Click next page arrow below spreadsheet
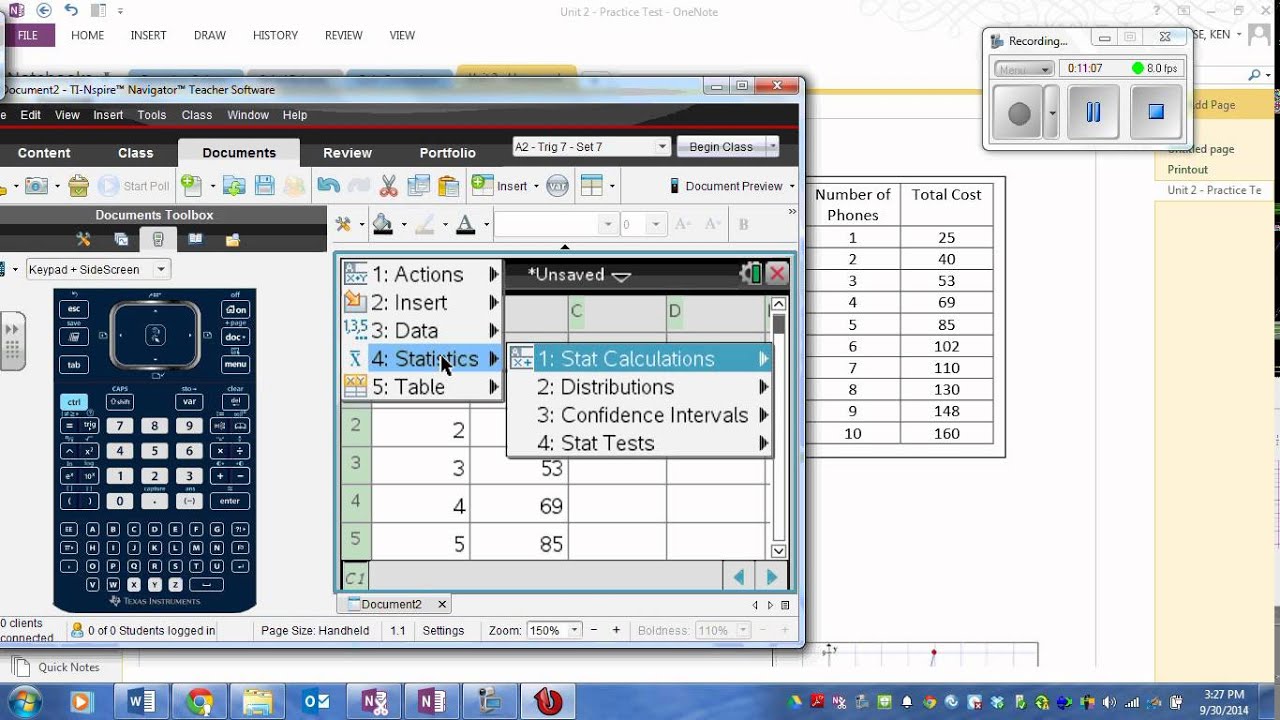The width and height of the screenshot is (1280, 720). (x=771, y=577)
